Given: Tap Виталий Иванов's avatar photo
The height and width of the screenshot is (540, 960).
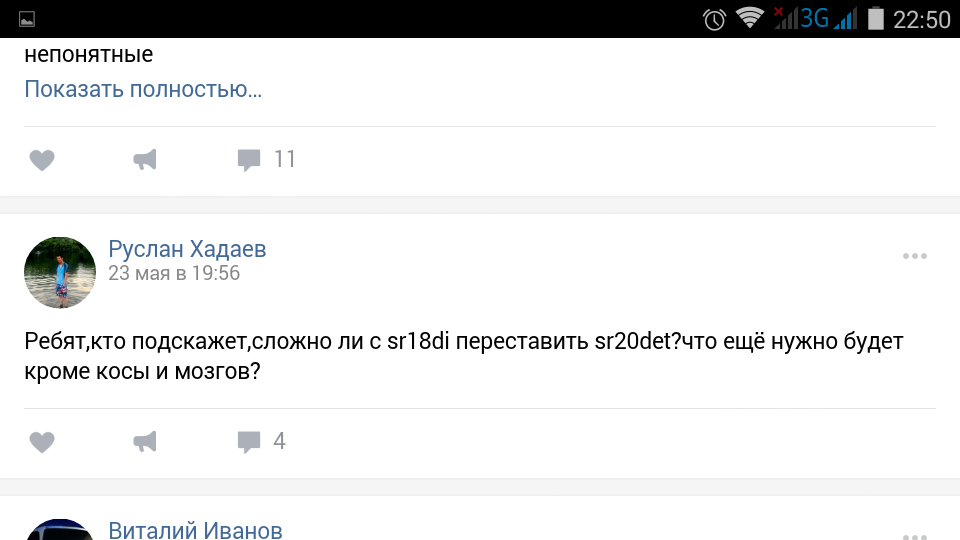Looking at the screenshot, I should tap(60, 530).
